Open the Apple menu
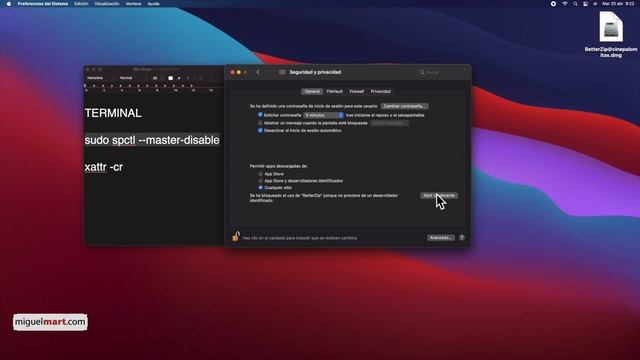 pyautogui.click(x=9, y=4)
